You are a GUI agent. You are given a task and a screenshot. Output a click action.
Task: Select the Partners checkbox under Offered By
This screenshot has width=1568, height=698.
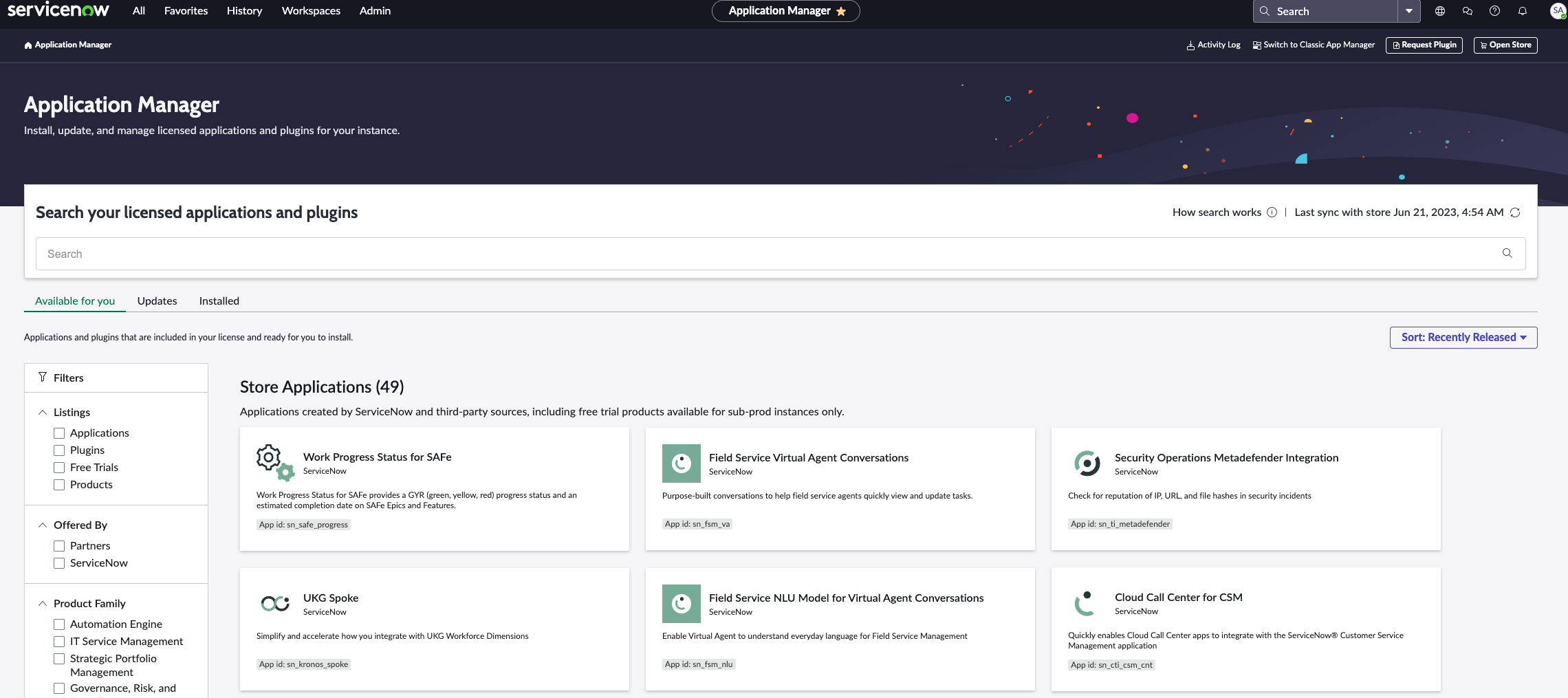tap(59, 546)
